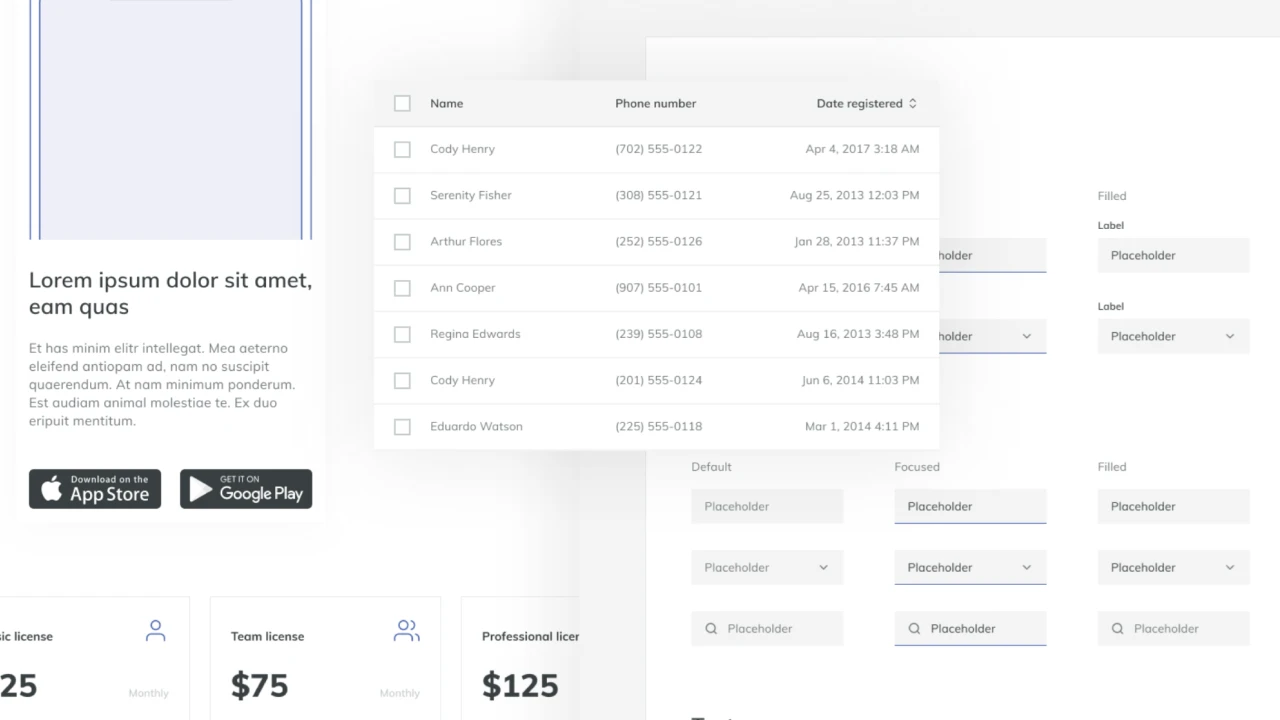This screenshot has width=1280, height=720.
Task: Click the Arthur Flores name cell
Action: (466, 241)
